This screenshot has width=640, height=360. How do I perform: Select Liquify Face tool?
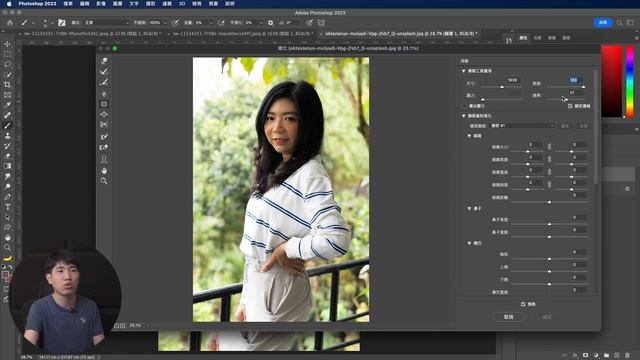[104, 158]
